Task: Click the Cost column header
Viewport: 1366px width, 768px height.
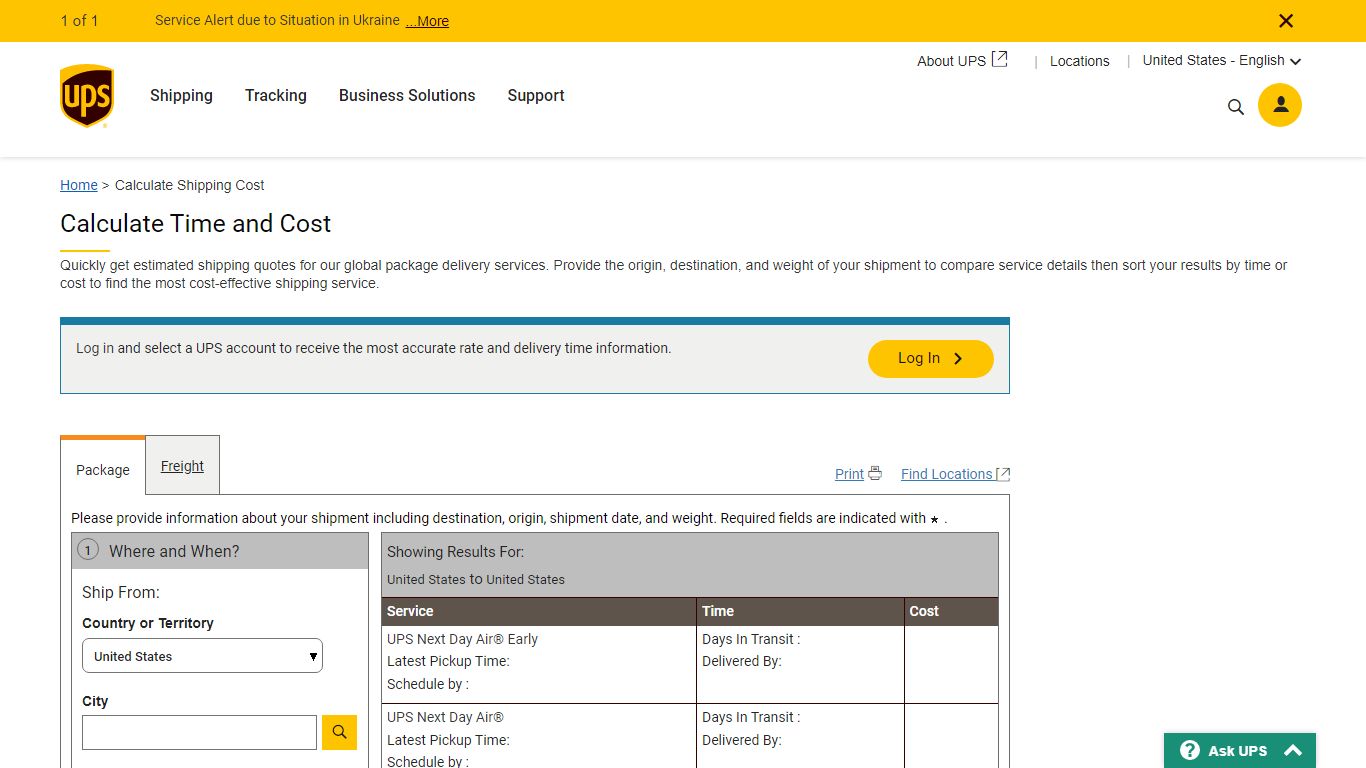Action: tap(951, 611)
